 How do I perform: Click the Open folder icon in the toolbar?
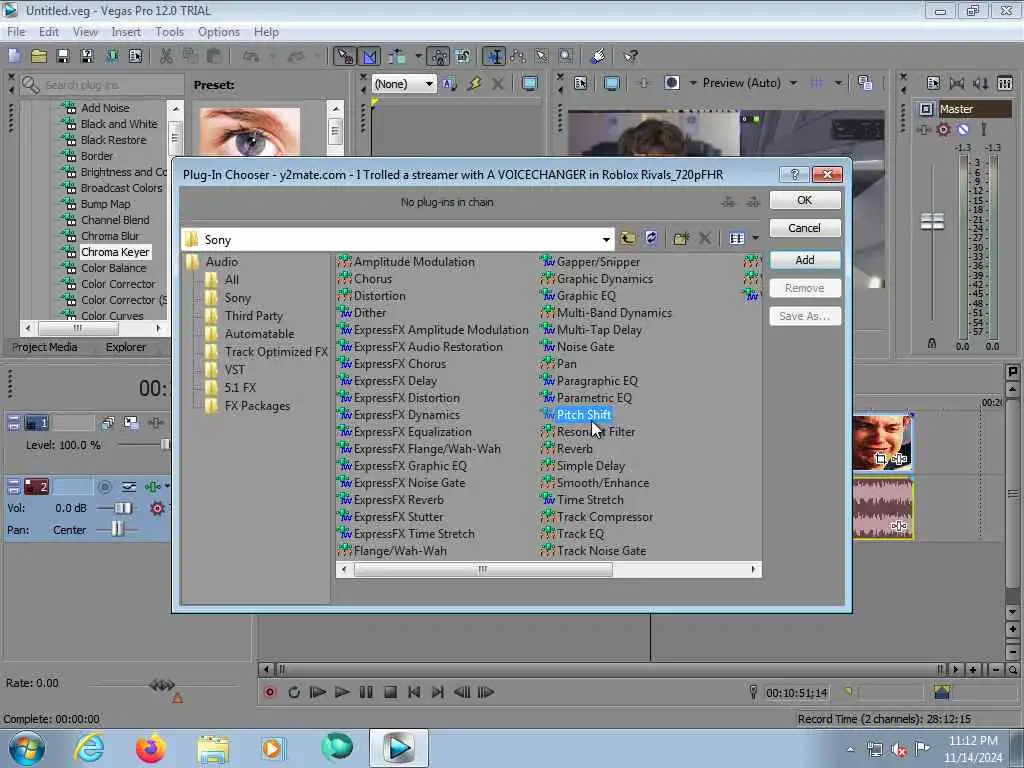(39, 56)
